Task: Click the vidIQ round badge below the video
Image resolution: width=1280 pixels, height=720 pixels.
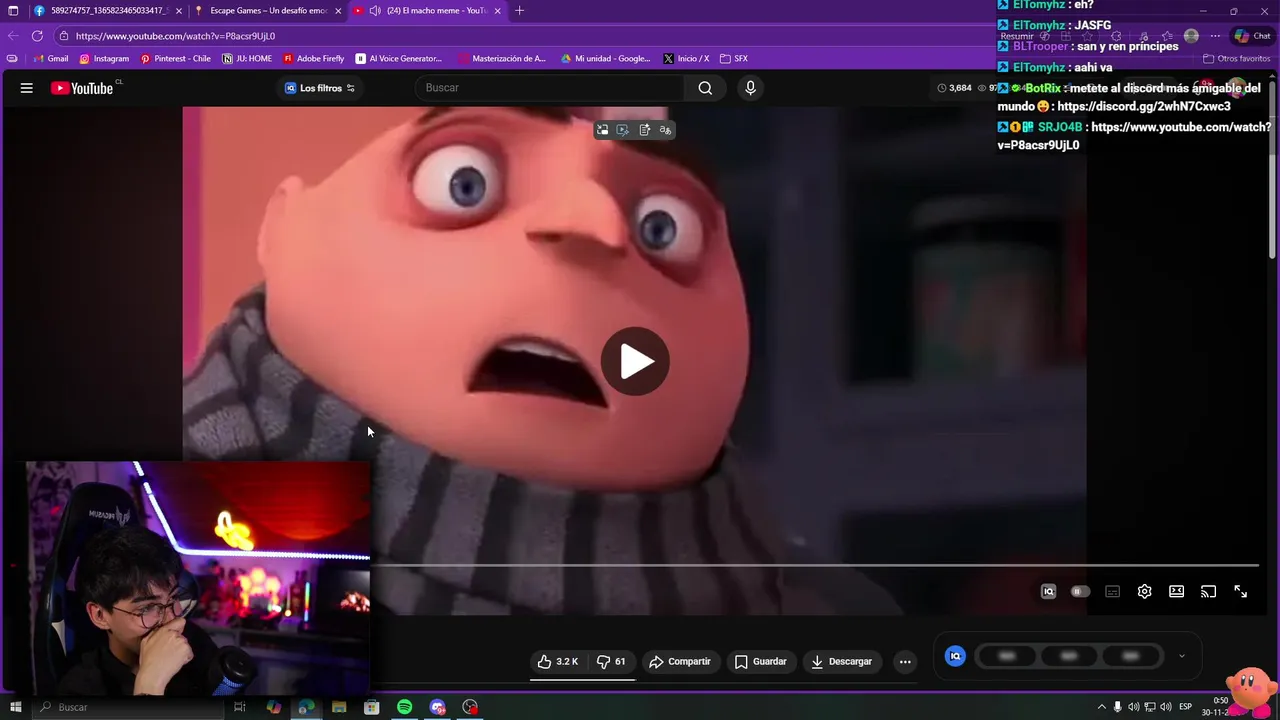Action: [x=955, y=656]
